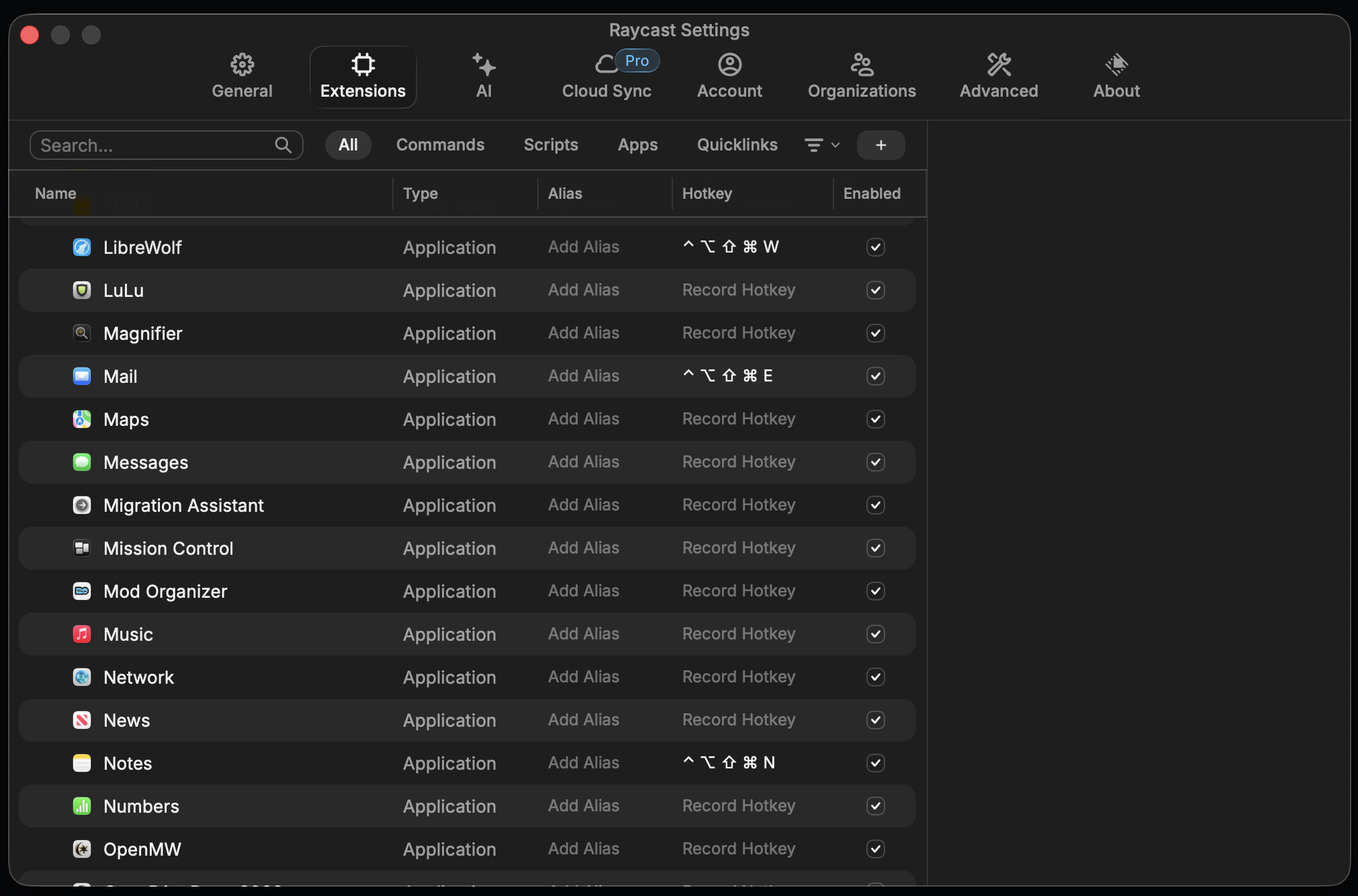Click the Hotkey column header
Screen dimensions: 1358x896
click(x=707, y=193)
